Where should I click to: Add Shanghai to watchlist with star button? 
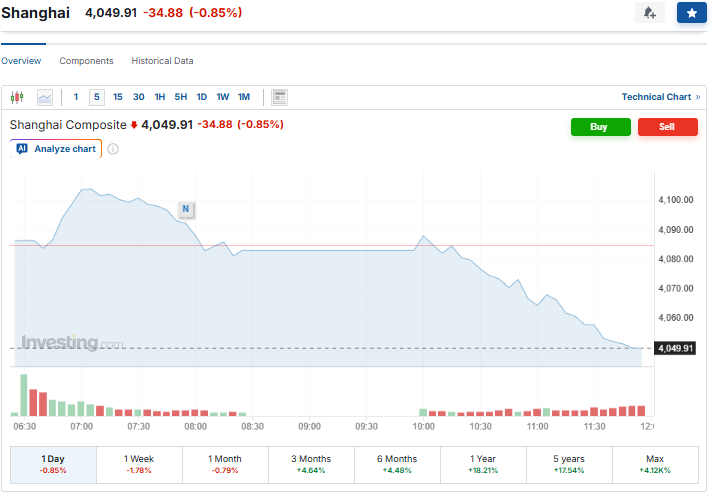(x=691, y=13)
